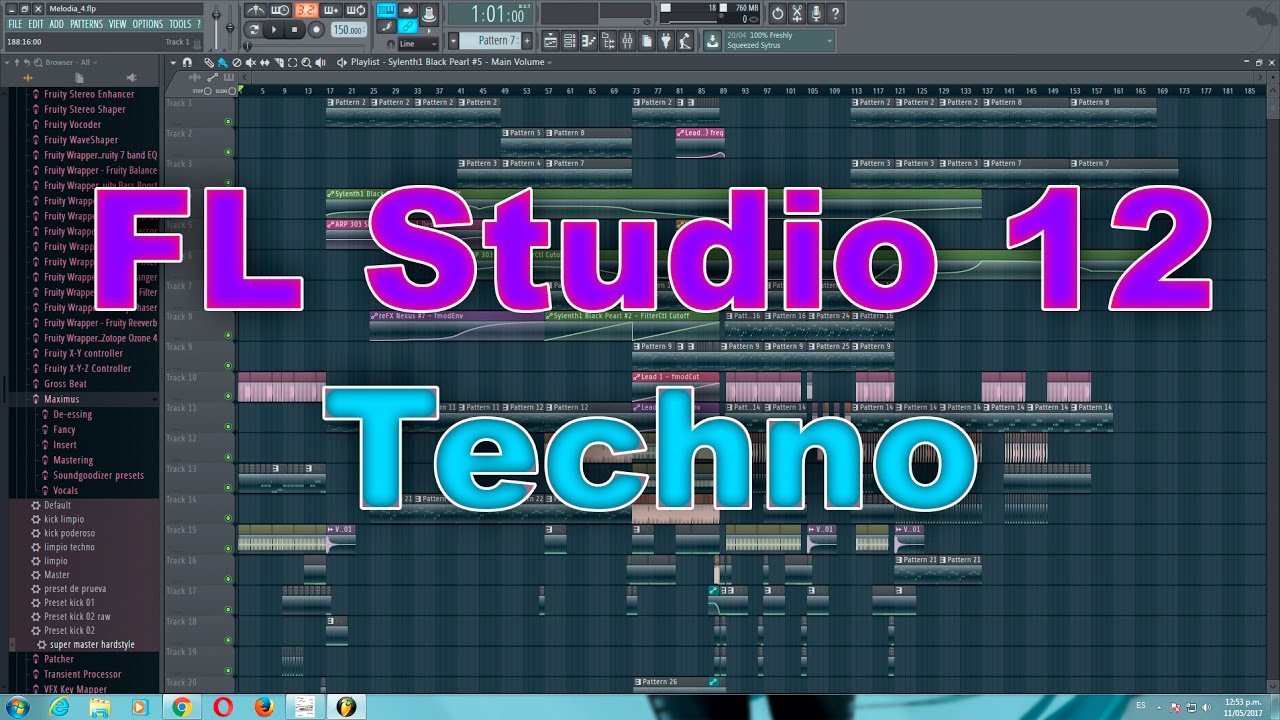Screen dimensions: 1280x720
Task: Open the Pattern 7 selector
Action: (x=489, y=41)
